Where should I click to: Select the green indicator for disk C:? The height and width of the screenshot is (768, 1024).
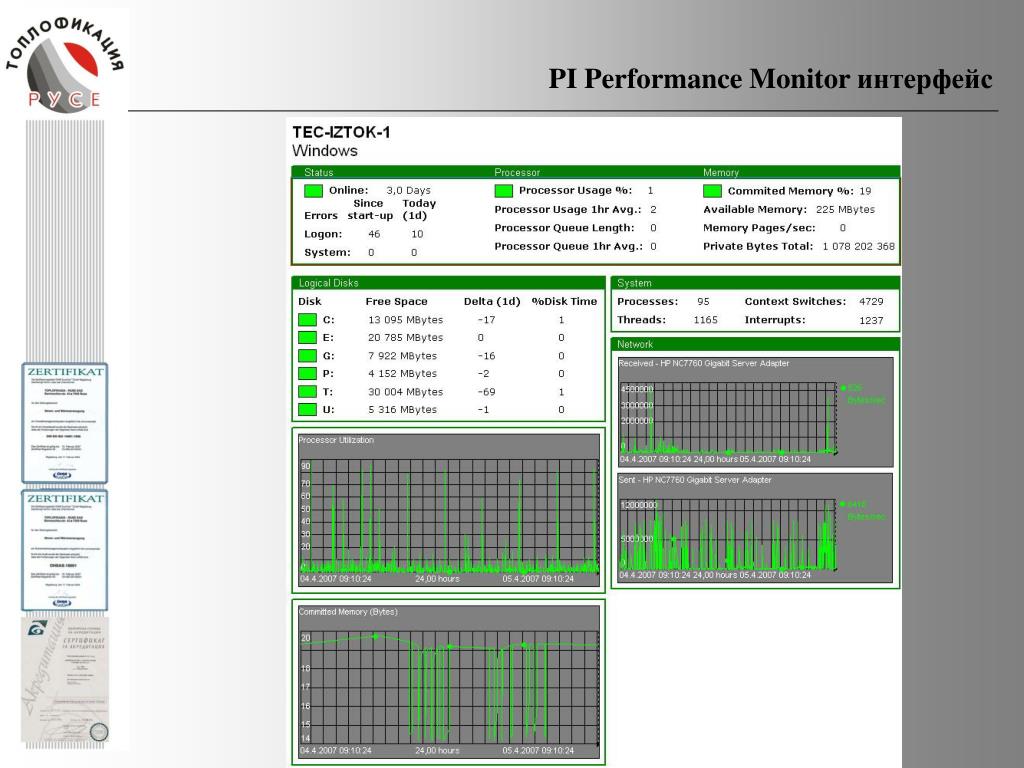point(307,319)
